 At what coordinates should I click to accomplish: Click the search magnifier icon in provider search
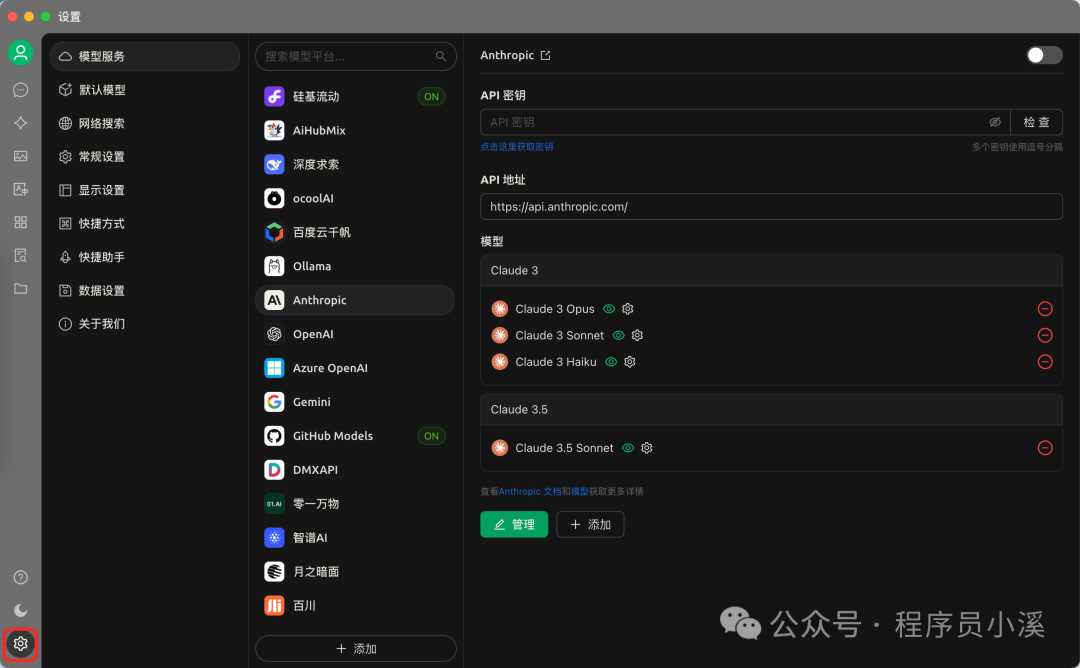(441, 56)
